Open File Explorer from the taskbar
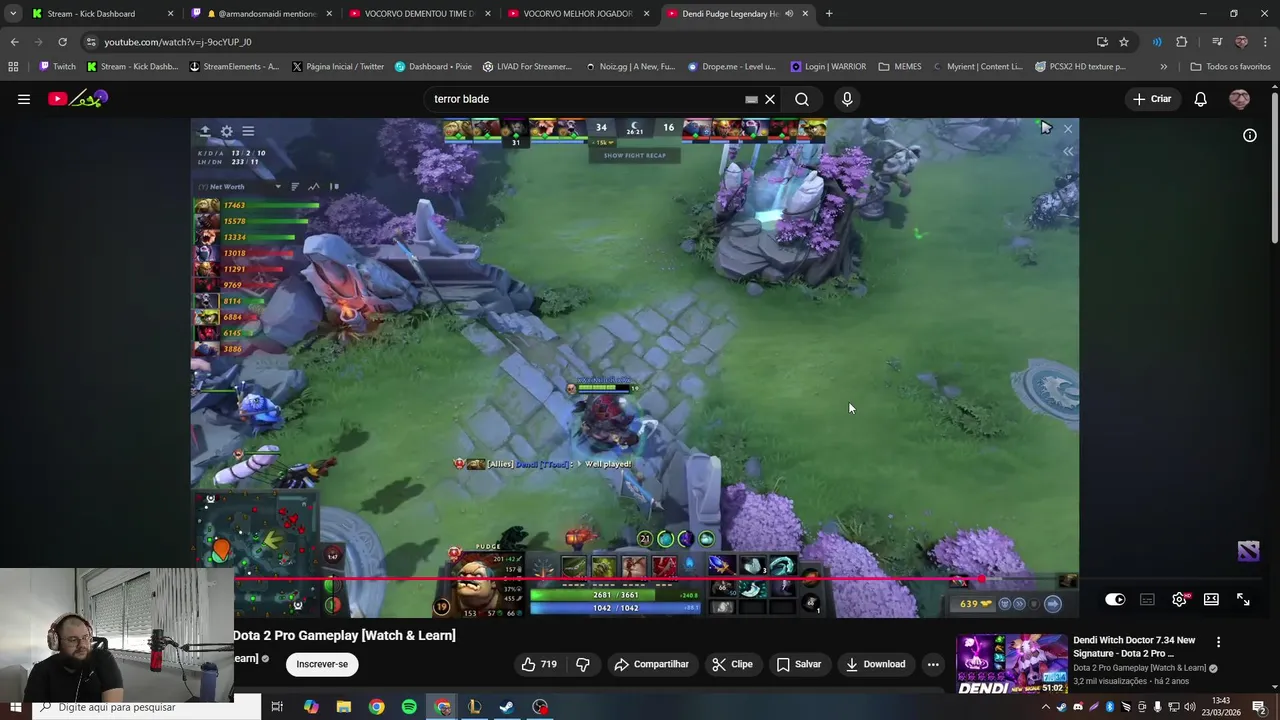The width and height of the screenshot is (1280, 720). click(x=344, y=707)
